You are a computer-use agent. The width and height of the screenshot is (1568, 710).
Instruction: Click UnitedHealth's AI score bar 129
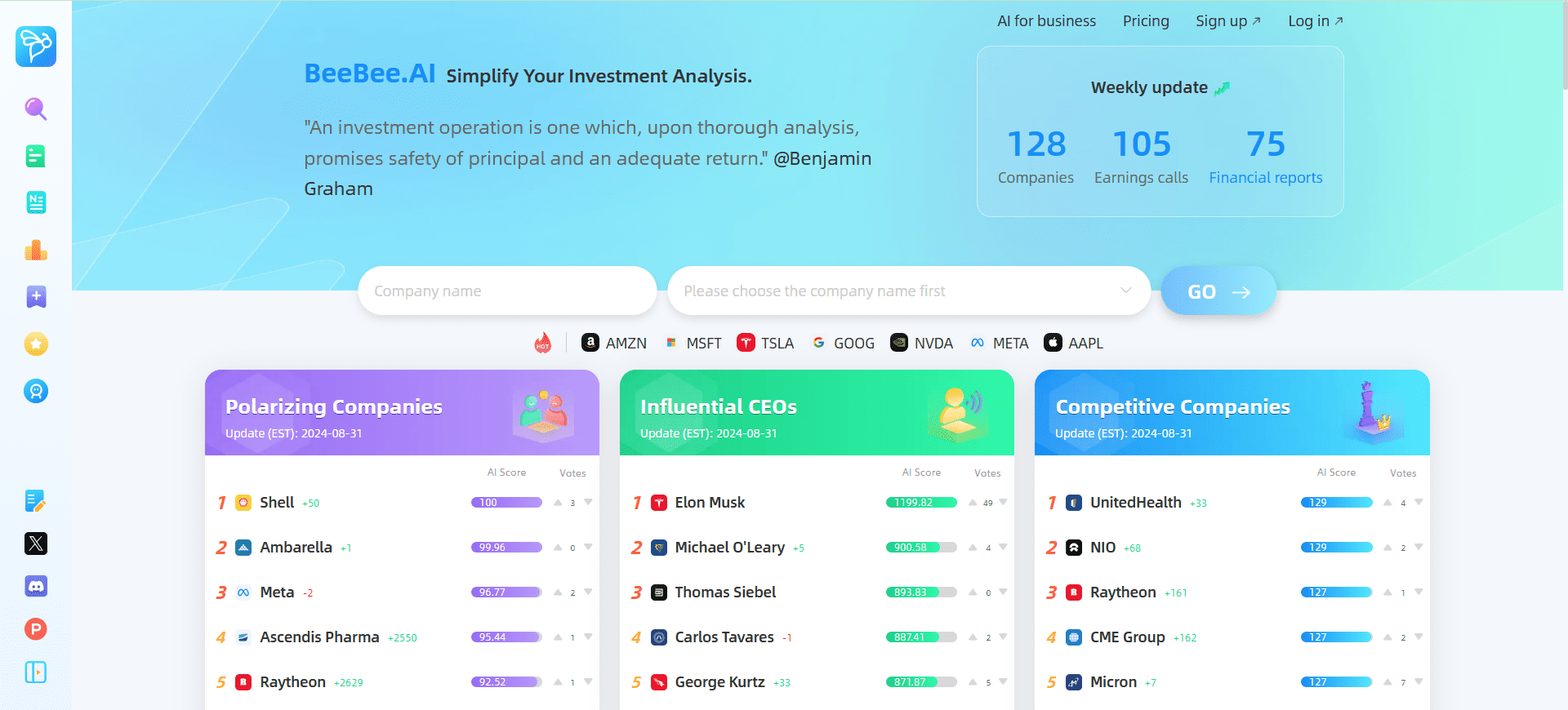point(1336,502)
